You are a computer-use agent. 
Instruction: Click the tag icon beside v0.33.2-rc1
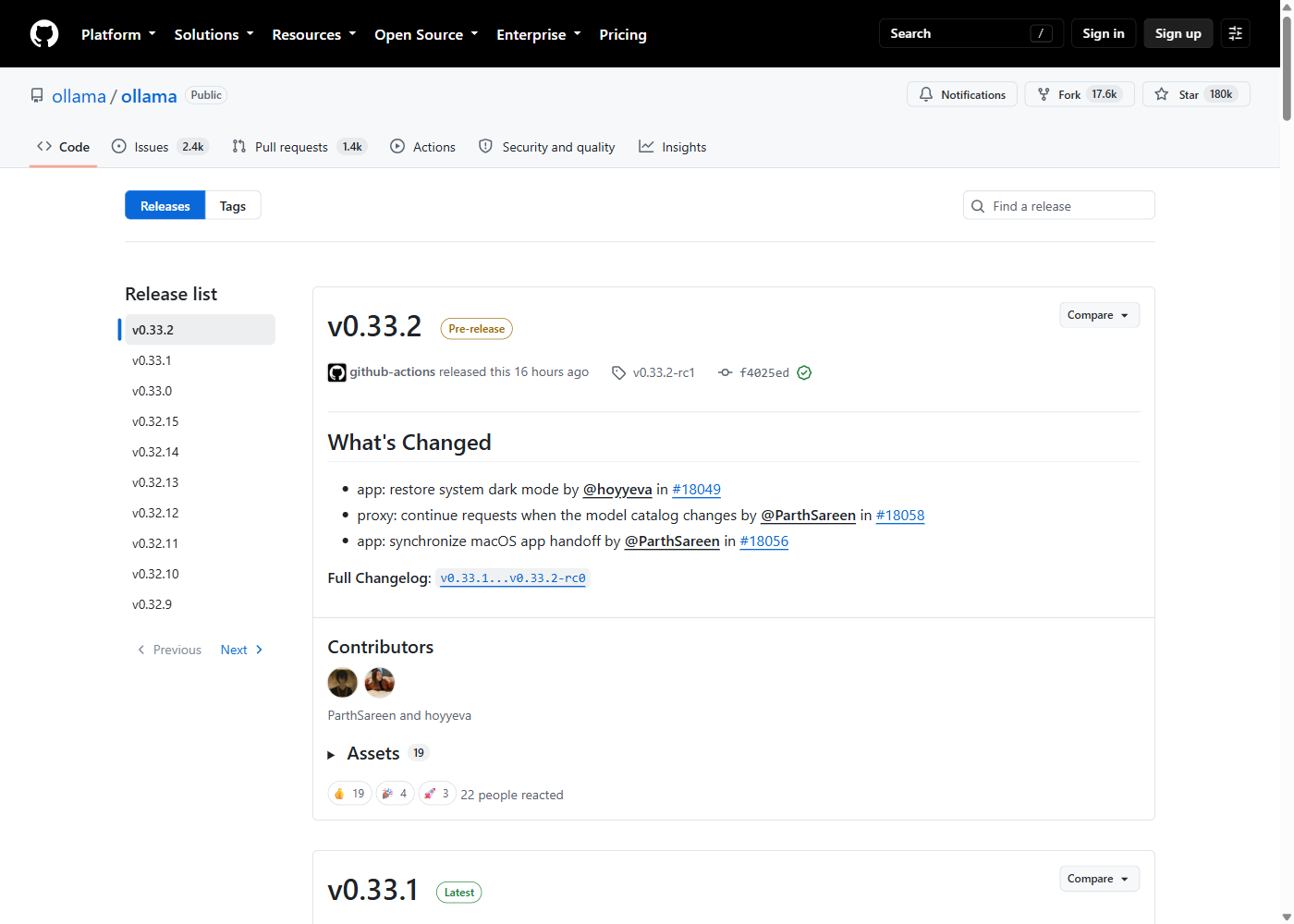(x=619, y=372)
